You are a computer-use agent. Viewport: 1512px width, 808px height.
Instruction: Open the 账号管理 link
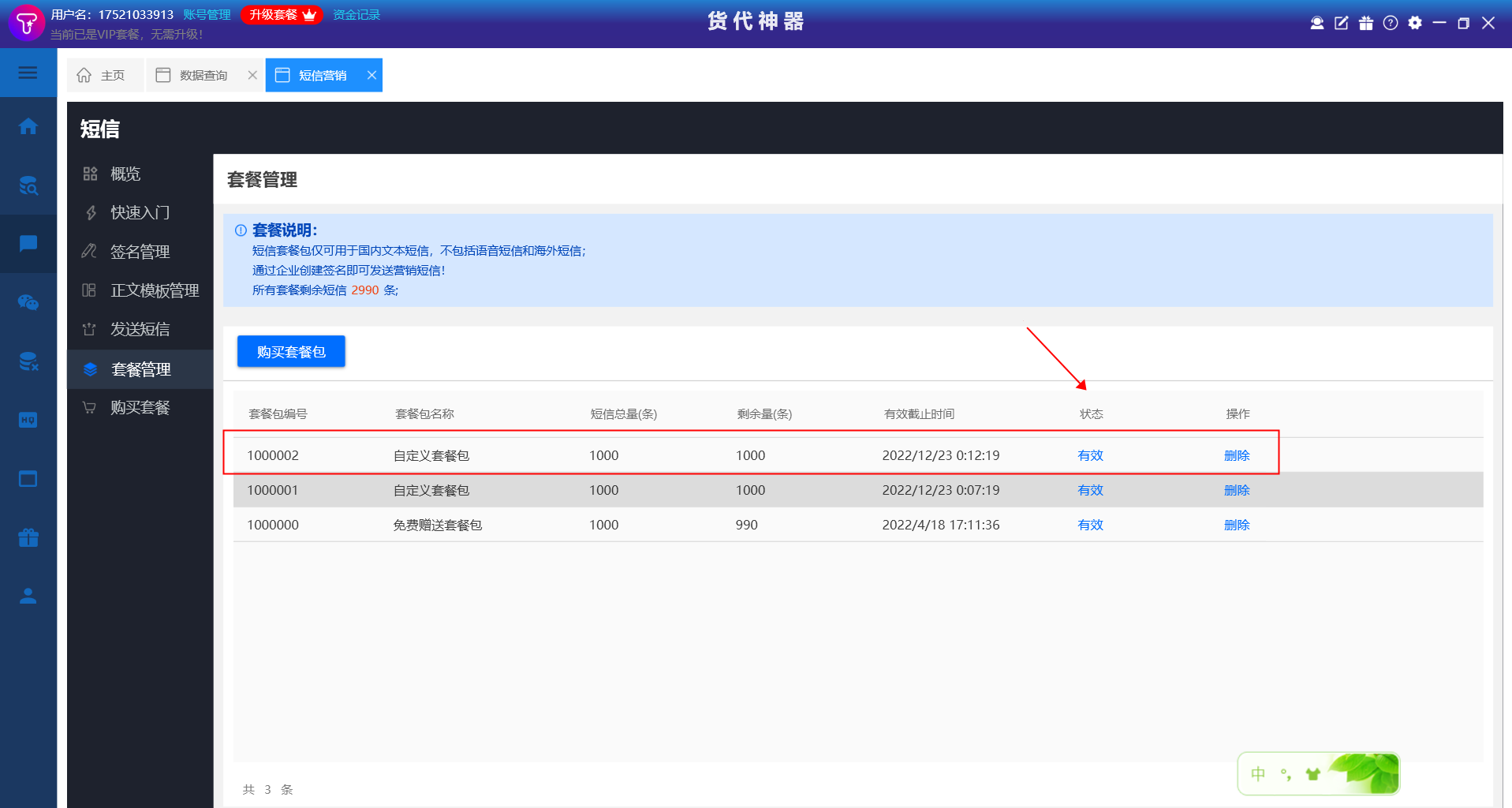207,15
